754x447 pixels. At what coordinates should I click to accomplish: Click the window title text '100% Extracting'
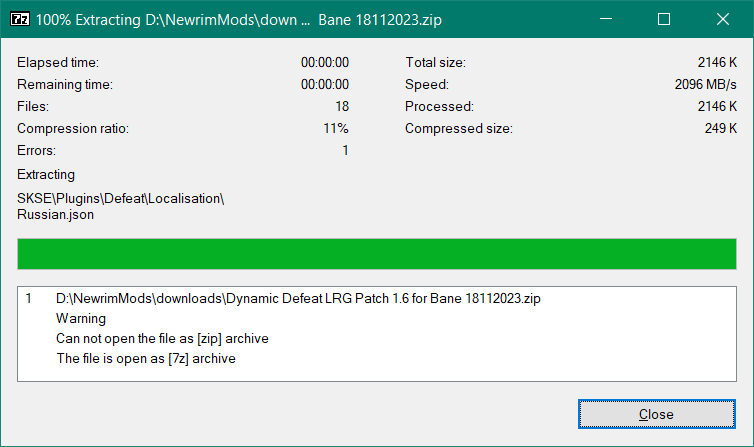pos(88,20)
